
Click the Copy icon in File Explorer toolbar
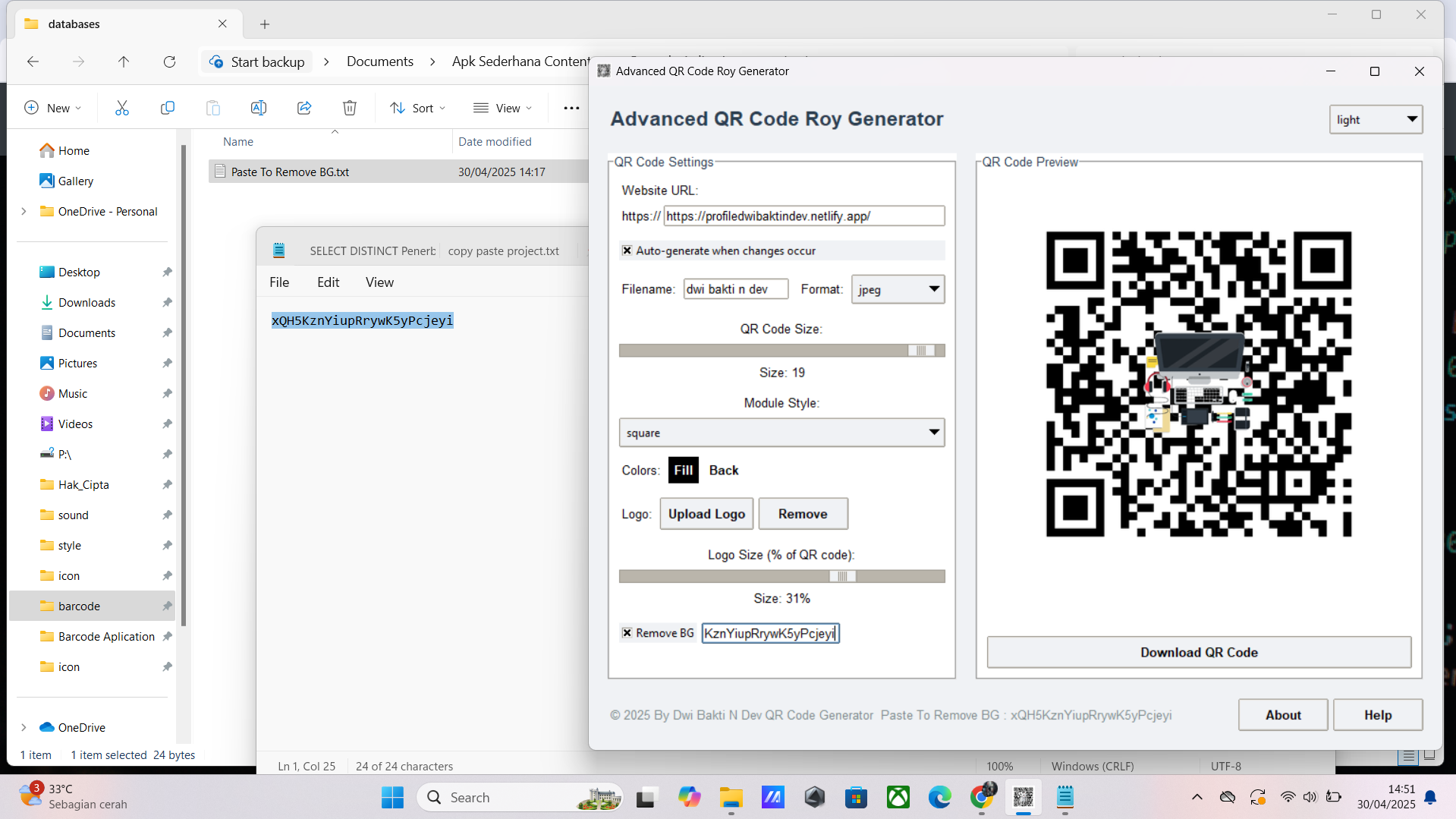pyautogui.click(x=168, y=109)
